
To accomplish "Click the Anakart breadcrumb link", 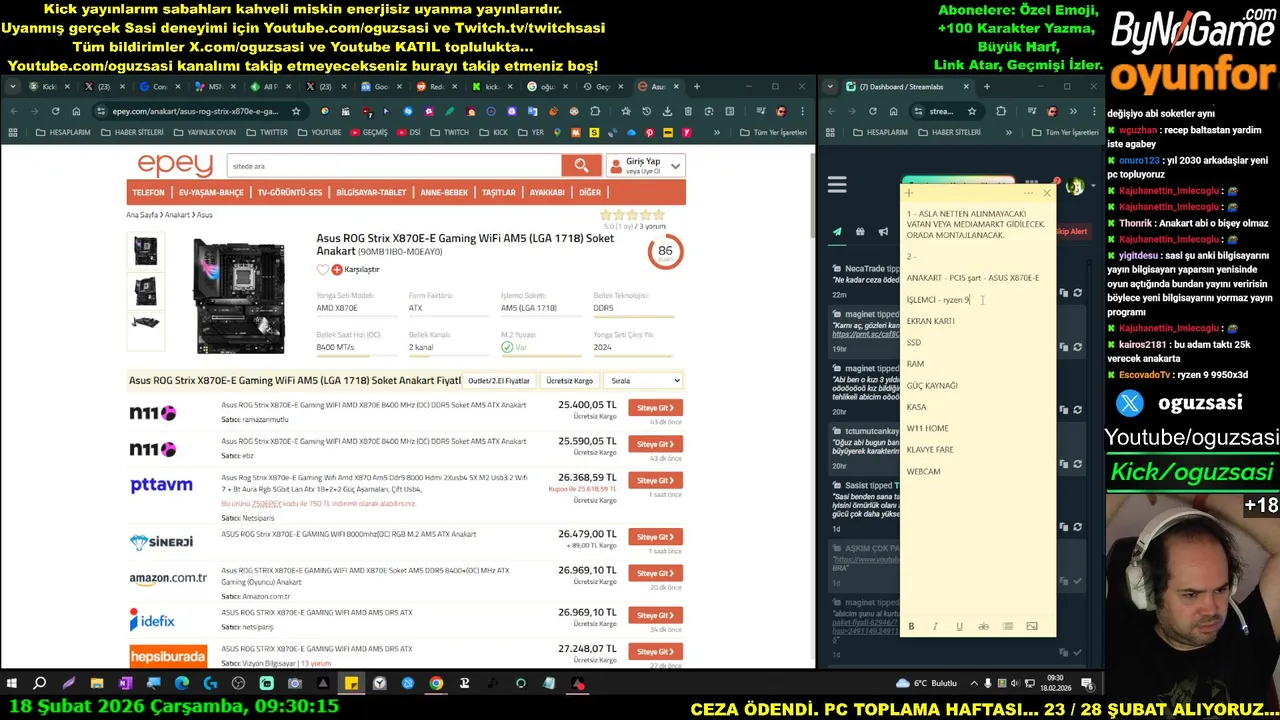I will click(177, 215).
